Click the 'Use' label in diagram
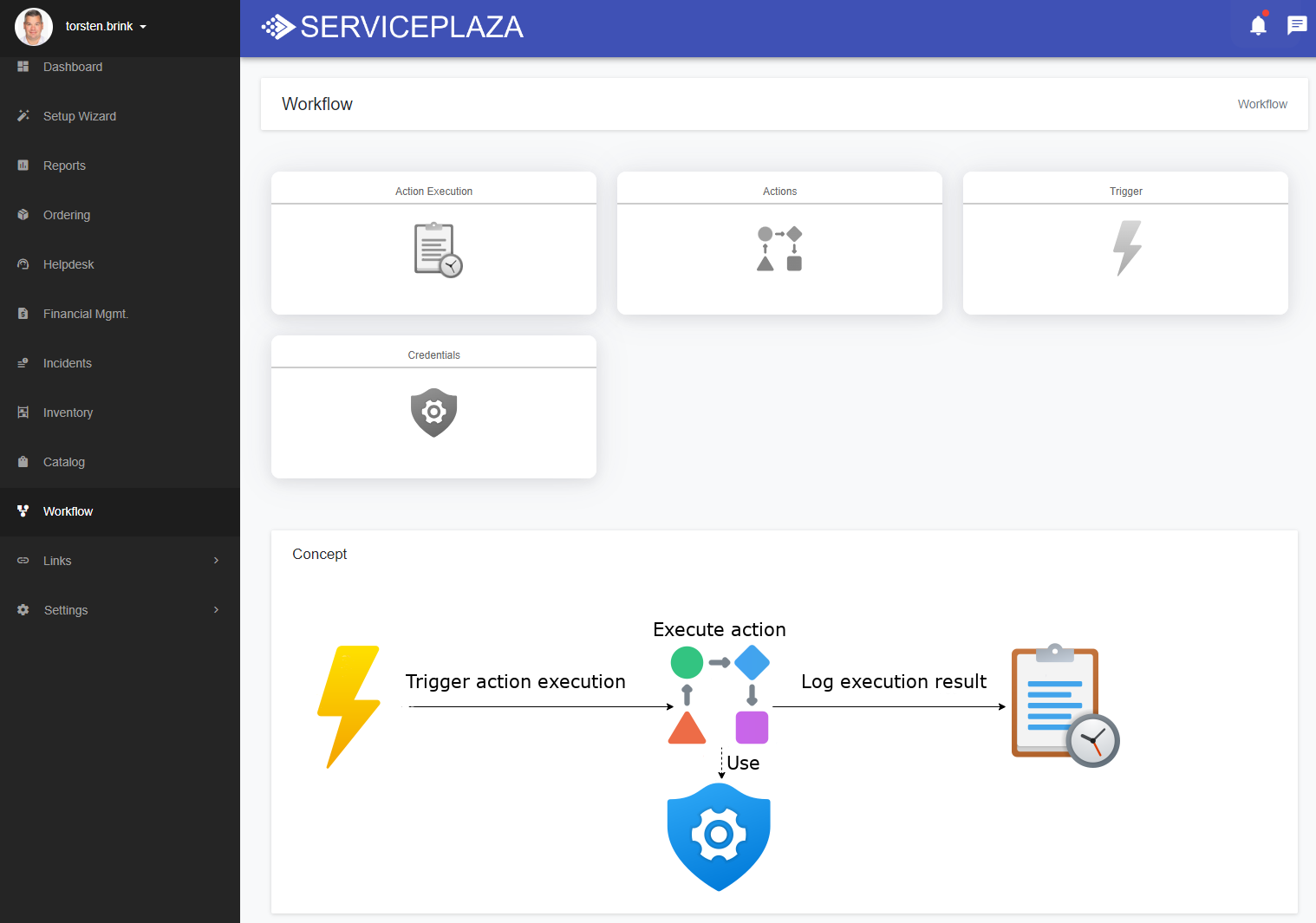Screen dimensions: 1316x923 tap(743, 764)
